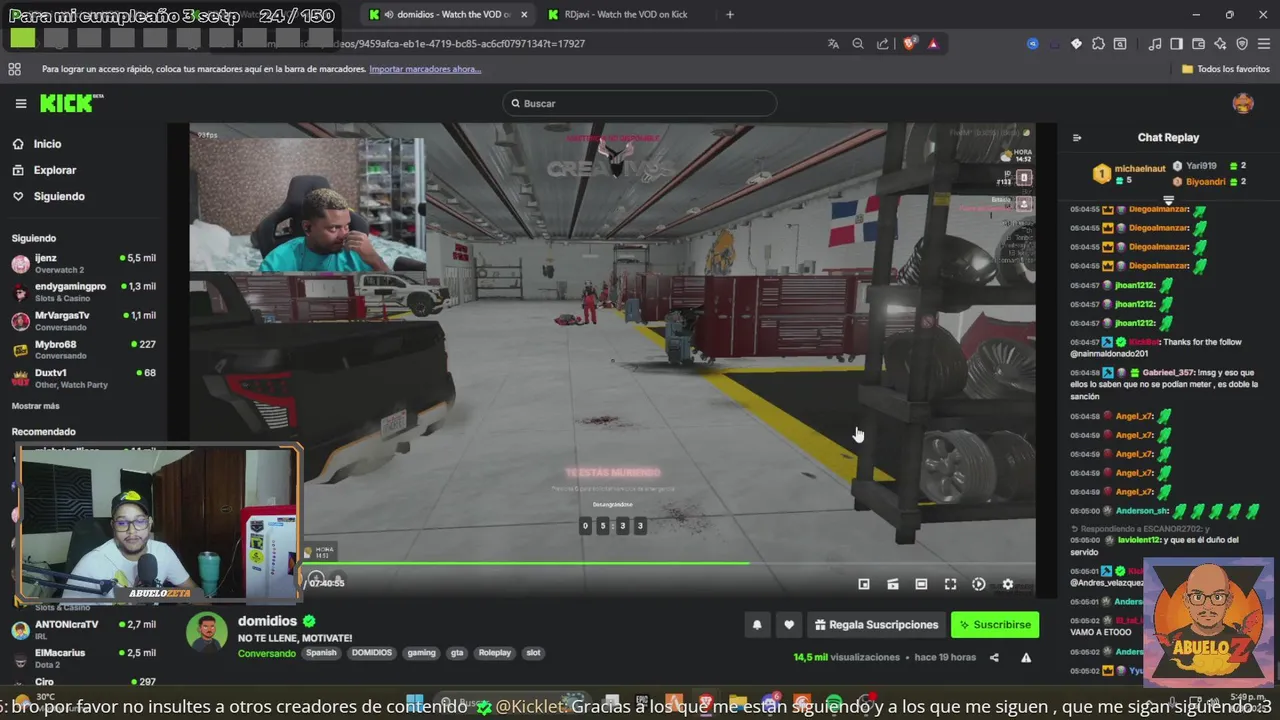
Task: Open ijenz channel in Siguiendo list
Action: (x=83, y=263)
